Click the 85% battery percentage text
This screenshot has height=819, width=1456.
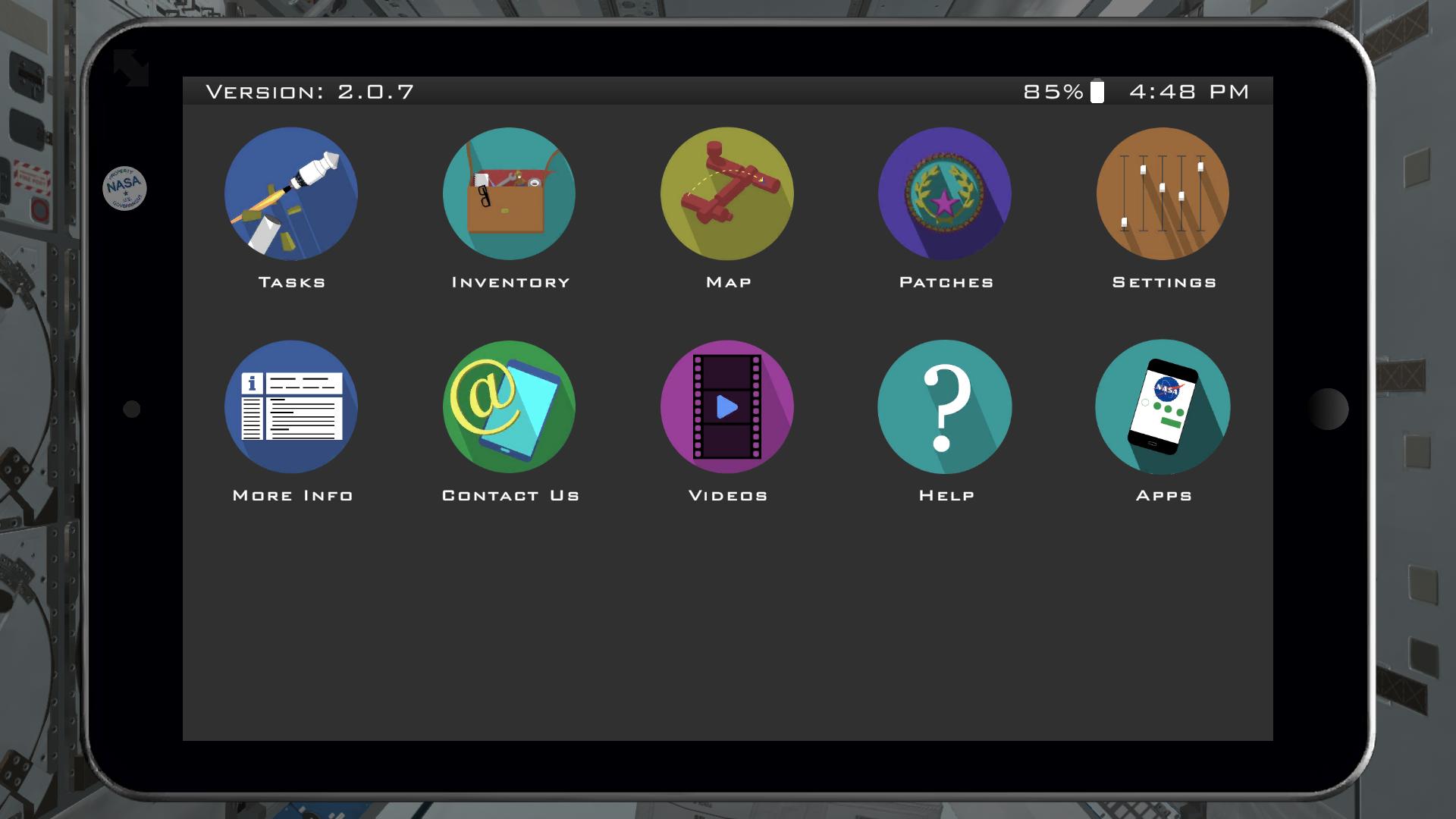click(1053, 92)
